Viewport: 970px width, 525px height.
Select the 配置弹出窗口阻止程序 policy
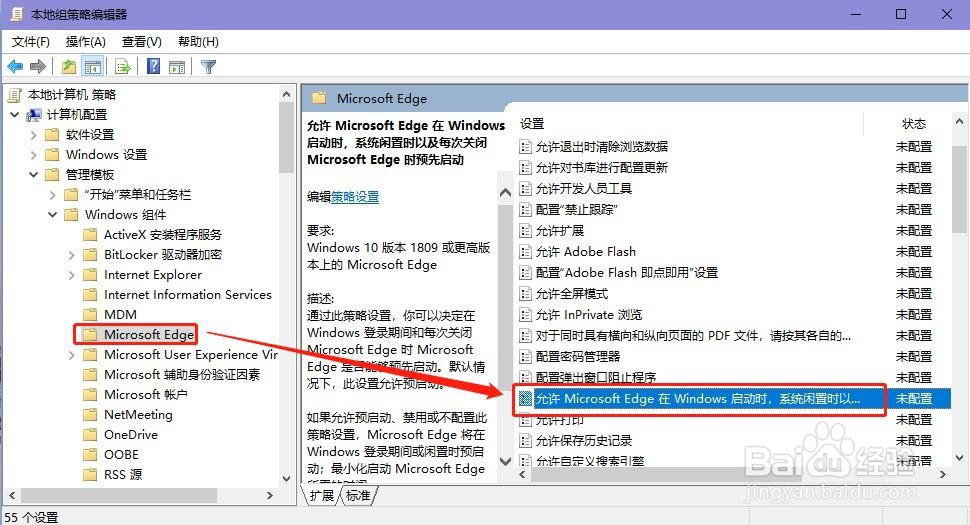click(595, 378)
